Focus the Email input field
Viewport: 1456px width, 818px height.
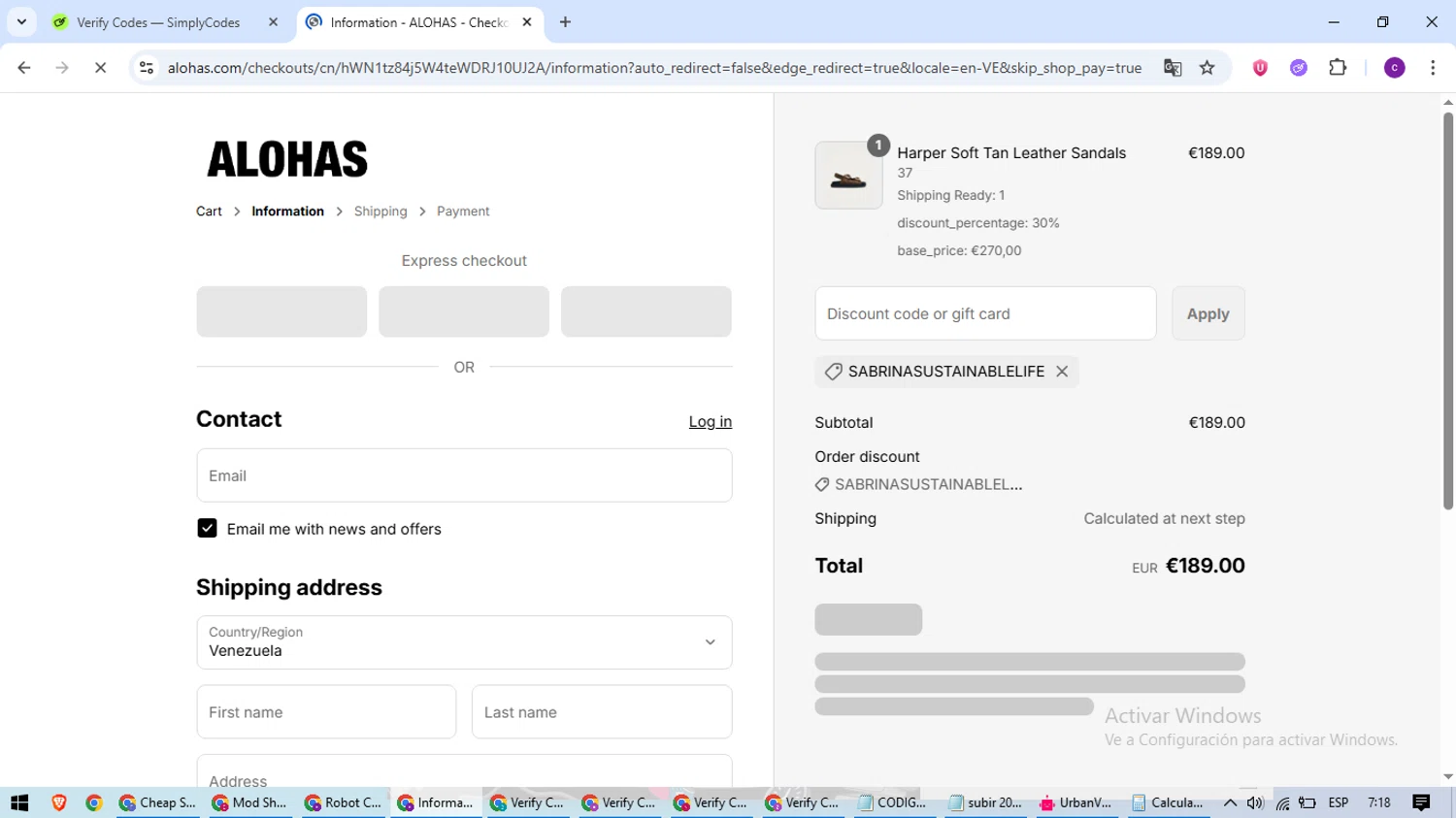[x=464, y=475]
